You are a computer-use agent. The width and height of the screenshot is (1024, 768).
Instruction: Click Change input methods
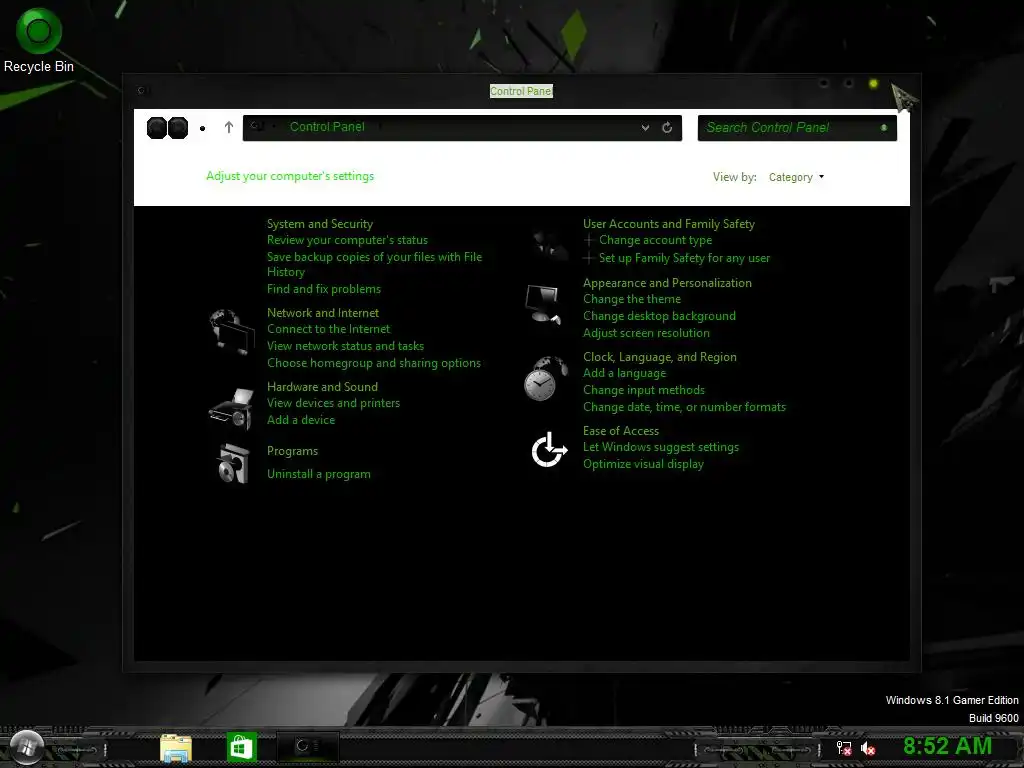tap(644, 390)
